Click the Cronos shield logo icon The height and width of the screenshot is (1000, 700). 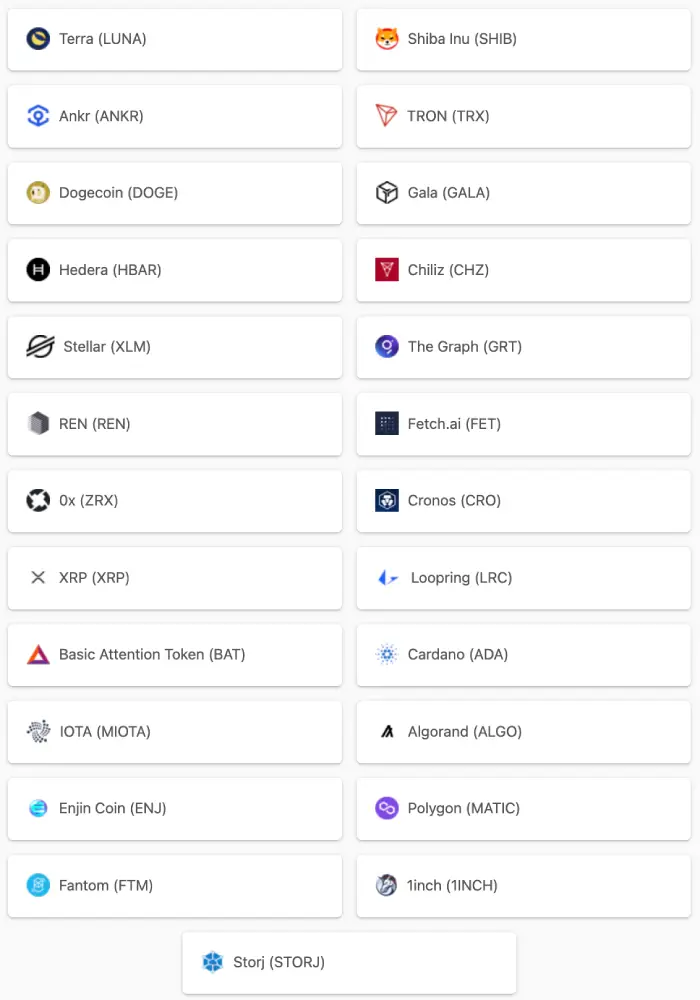pos(387,501)
